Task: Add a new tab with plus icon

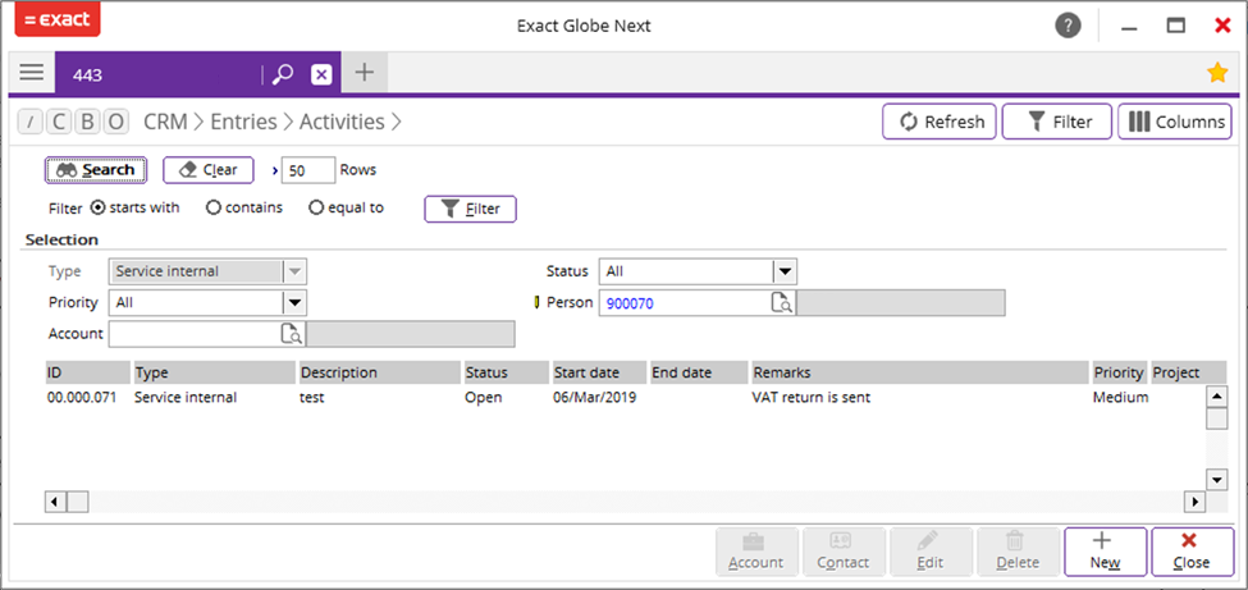Action: 365,73
